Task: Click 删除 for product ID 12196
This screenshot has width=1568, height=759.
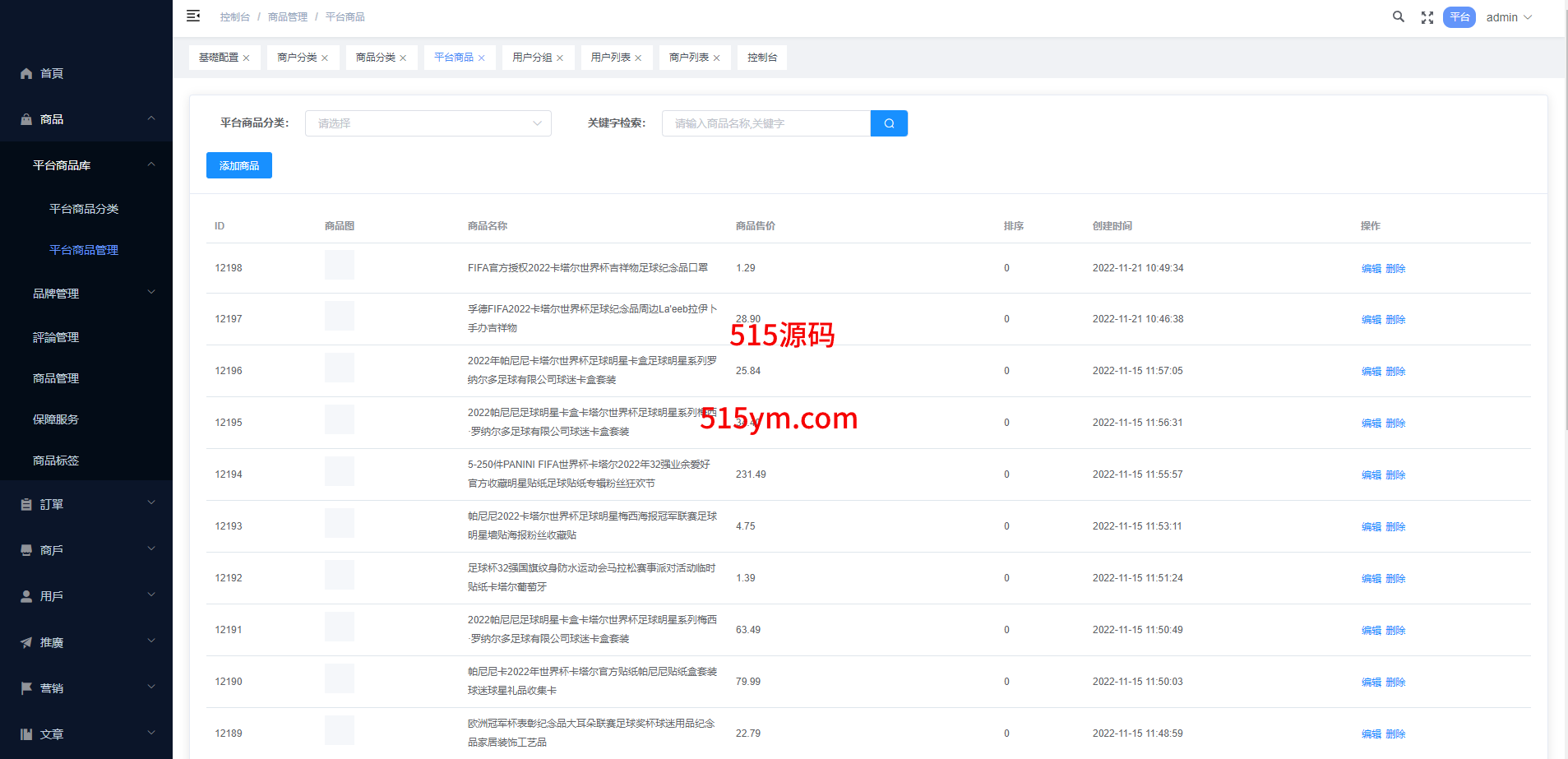Action: tap(1395, 372)
